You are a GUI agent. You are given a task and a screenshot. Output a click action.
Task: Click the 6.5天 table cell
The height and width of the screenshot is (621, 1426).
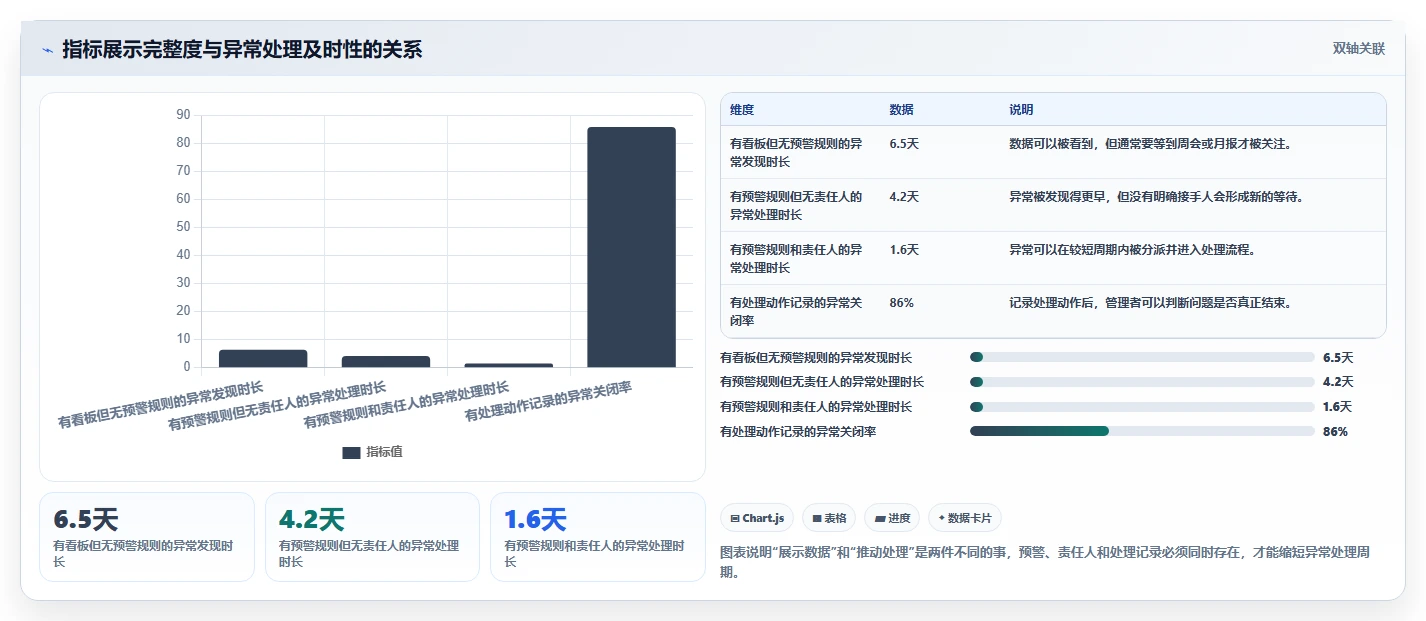(904, 144)
